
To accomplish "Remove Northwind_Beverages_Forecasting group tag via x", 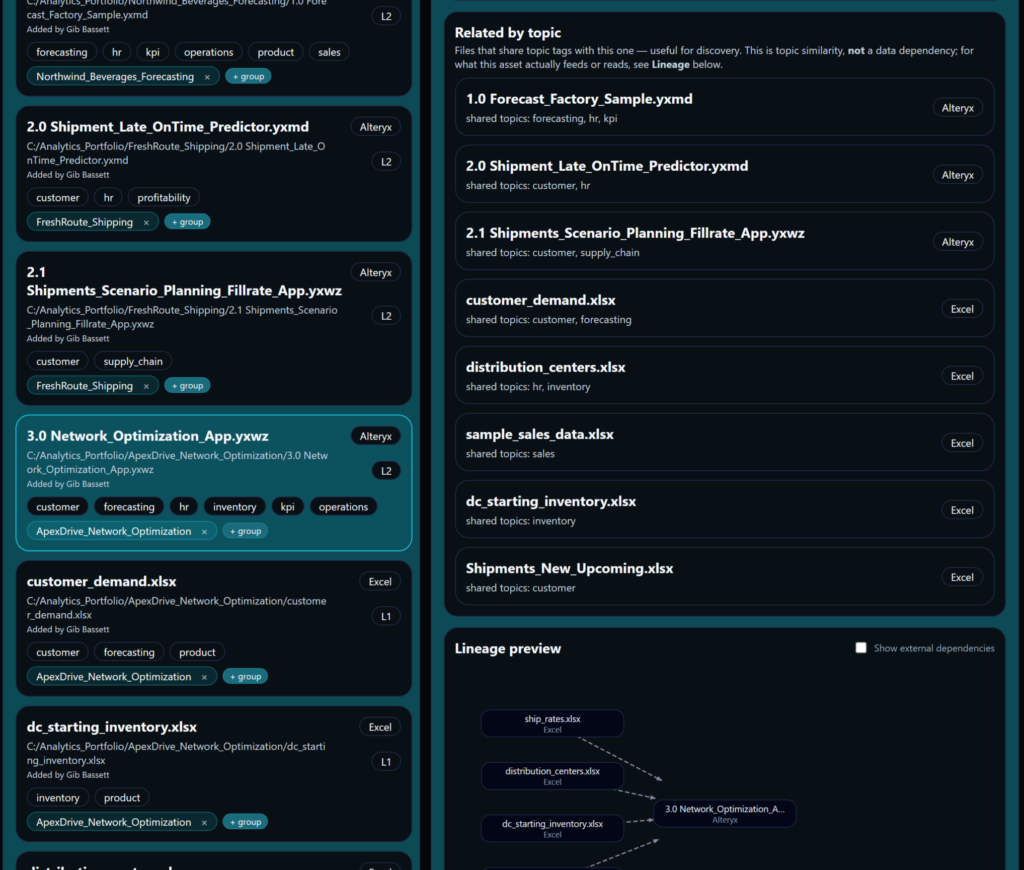I will point(207,77).
